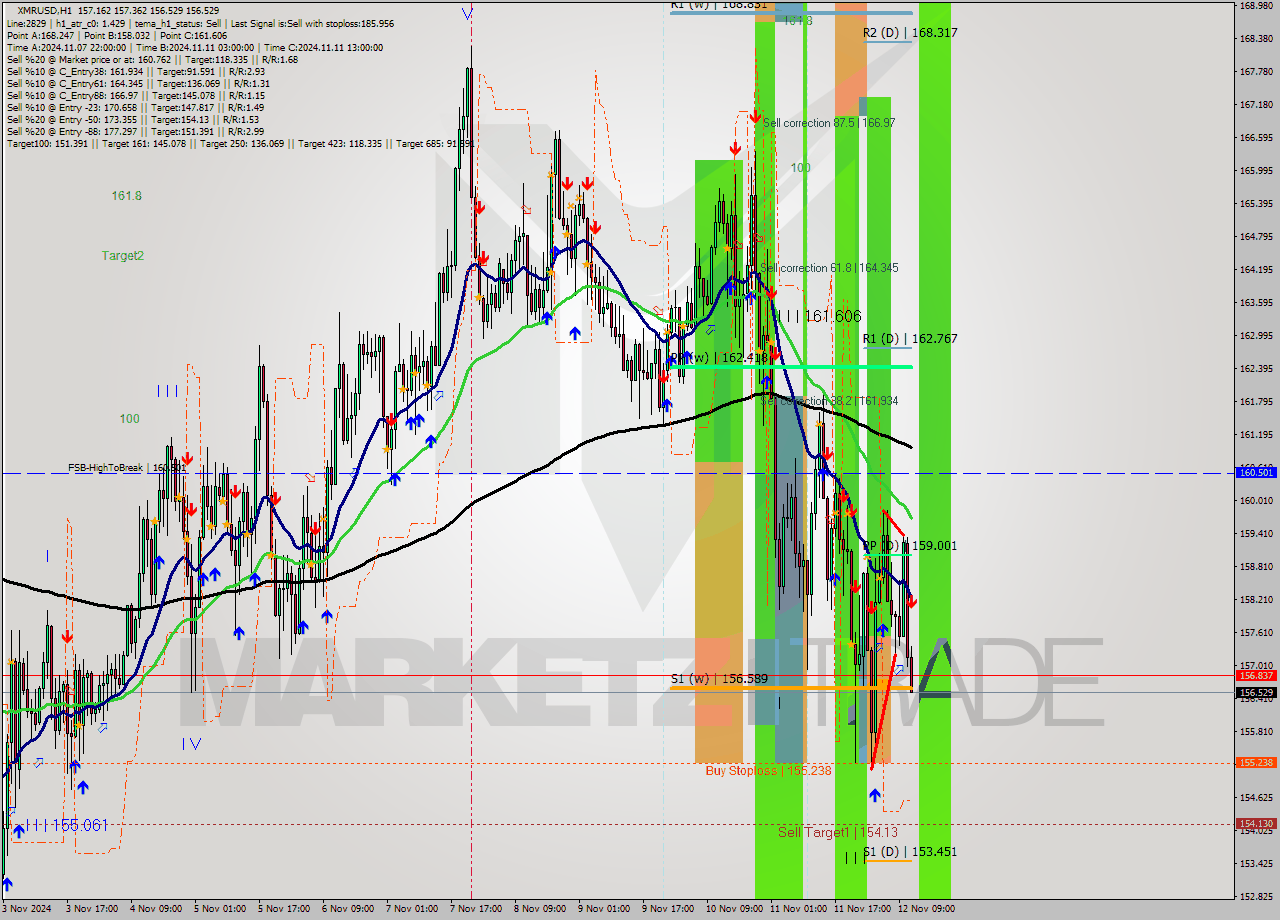The image size is (1280, 920).
Task: Click the 'Sell Target1 | 154.13' label
Action: (838, 832)
